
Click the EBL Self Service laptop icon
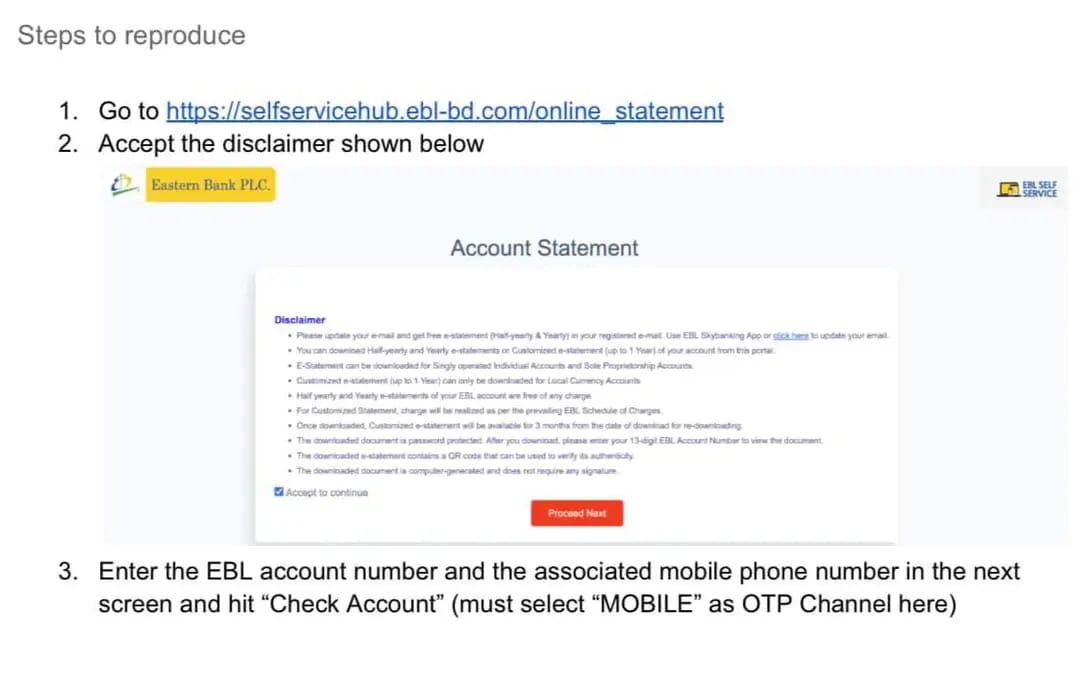coord(1009,189)
